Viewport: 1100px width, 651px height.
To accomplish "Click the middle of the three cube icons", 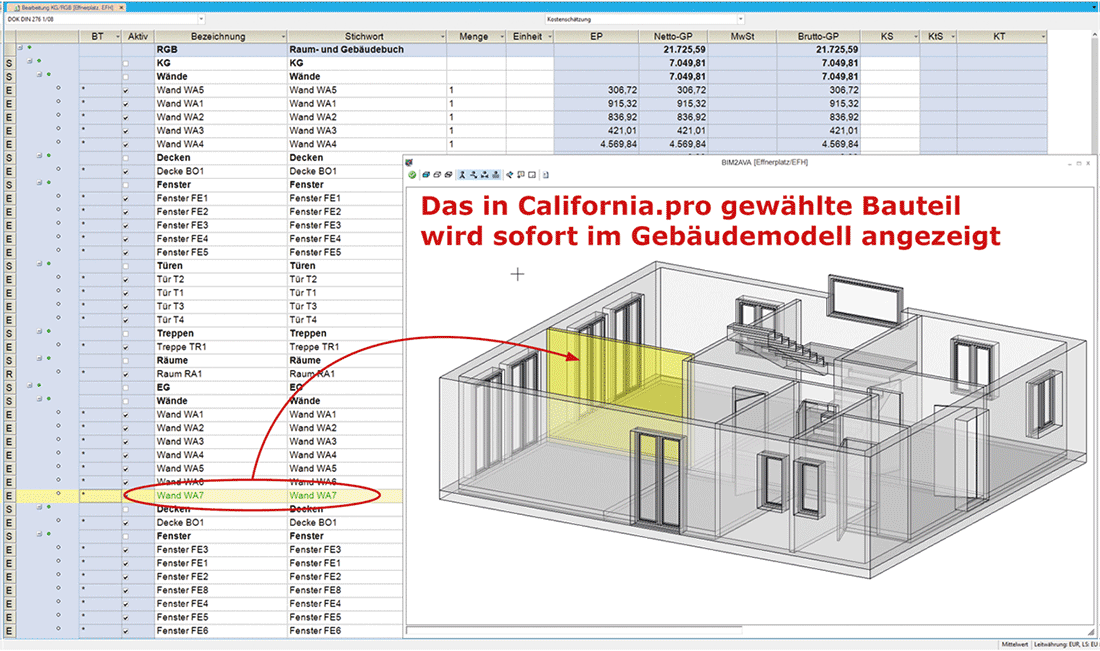I will (437, 175).
